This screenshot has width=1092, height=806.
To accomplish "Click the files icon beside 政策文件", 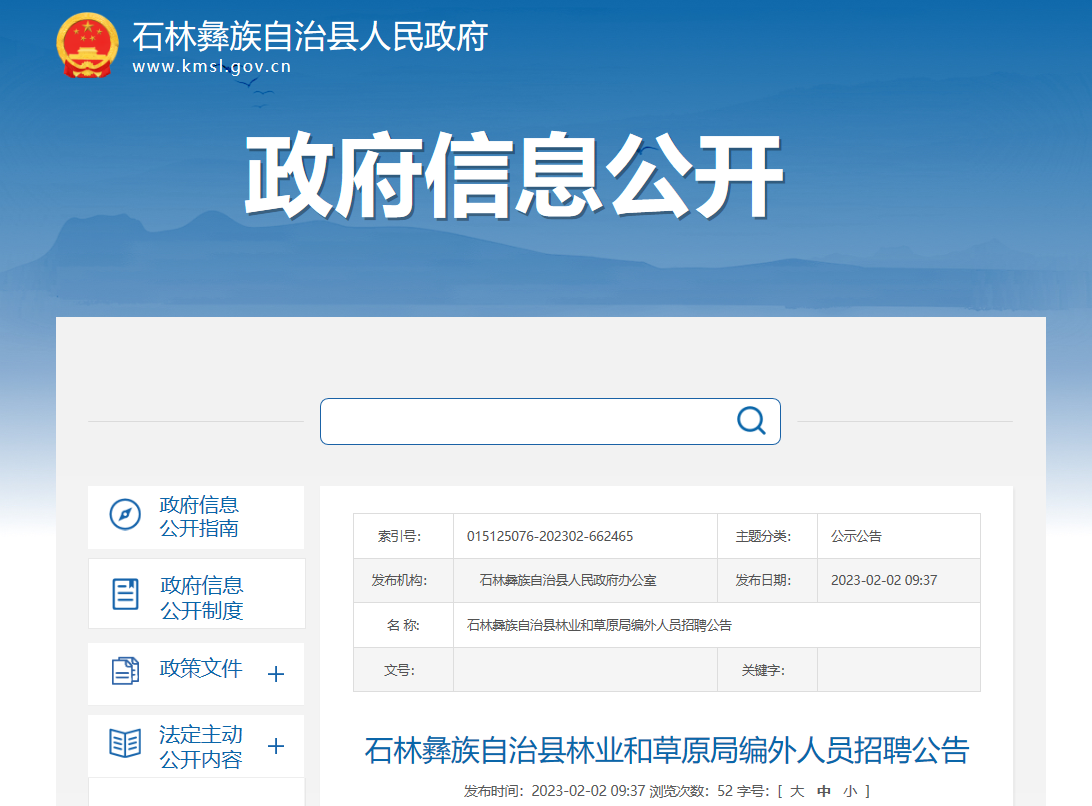I will [x=125, y=670].
